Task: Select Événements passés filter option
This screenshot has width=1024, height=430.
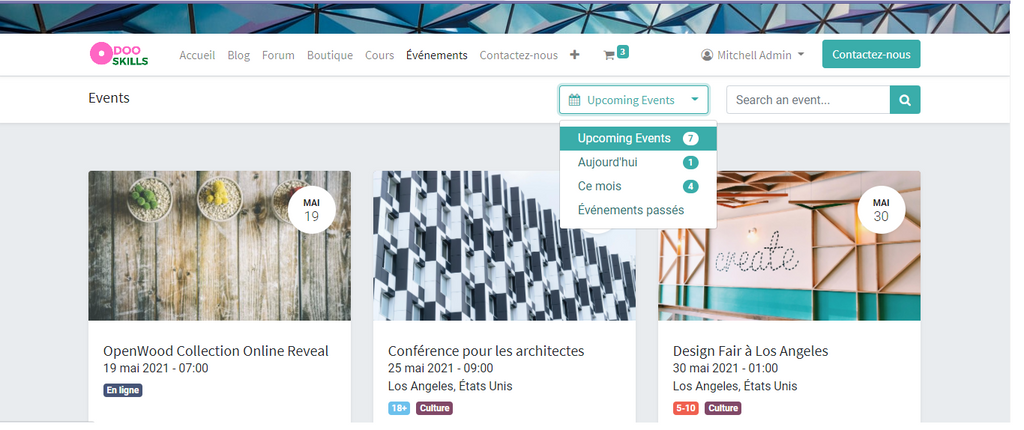Action: pos(630,210)
